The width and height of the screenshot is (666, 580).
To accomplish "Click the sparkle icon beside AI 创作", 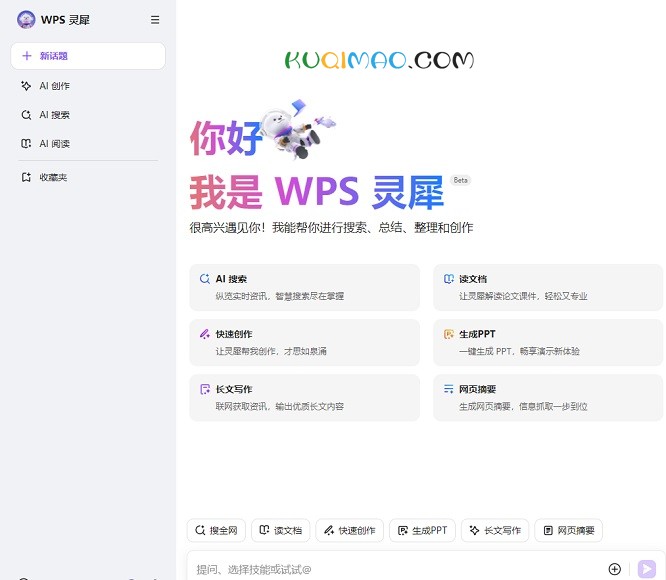I will (x=26, y=86).
